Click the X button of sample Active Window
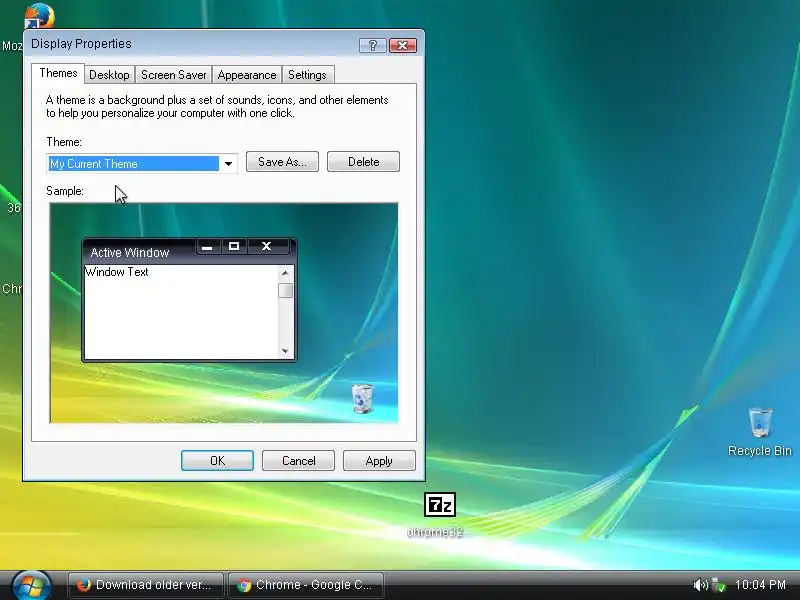The height and width of the screenshot is (600, 800). point(266,246)
